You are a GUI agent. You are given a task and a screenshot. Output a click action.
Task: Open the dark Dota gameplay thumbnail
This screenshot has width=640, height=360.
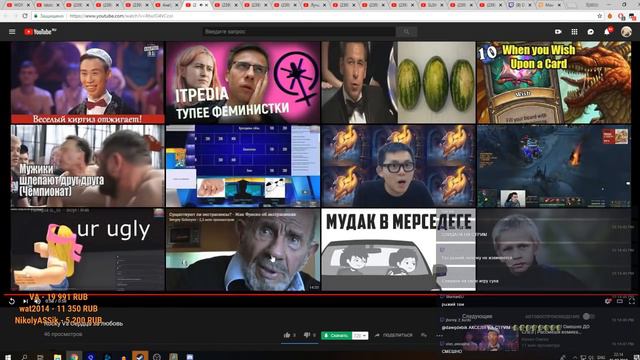pyautogui.click(x=554, y=166)
